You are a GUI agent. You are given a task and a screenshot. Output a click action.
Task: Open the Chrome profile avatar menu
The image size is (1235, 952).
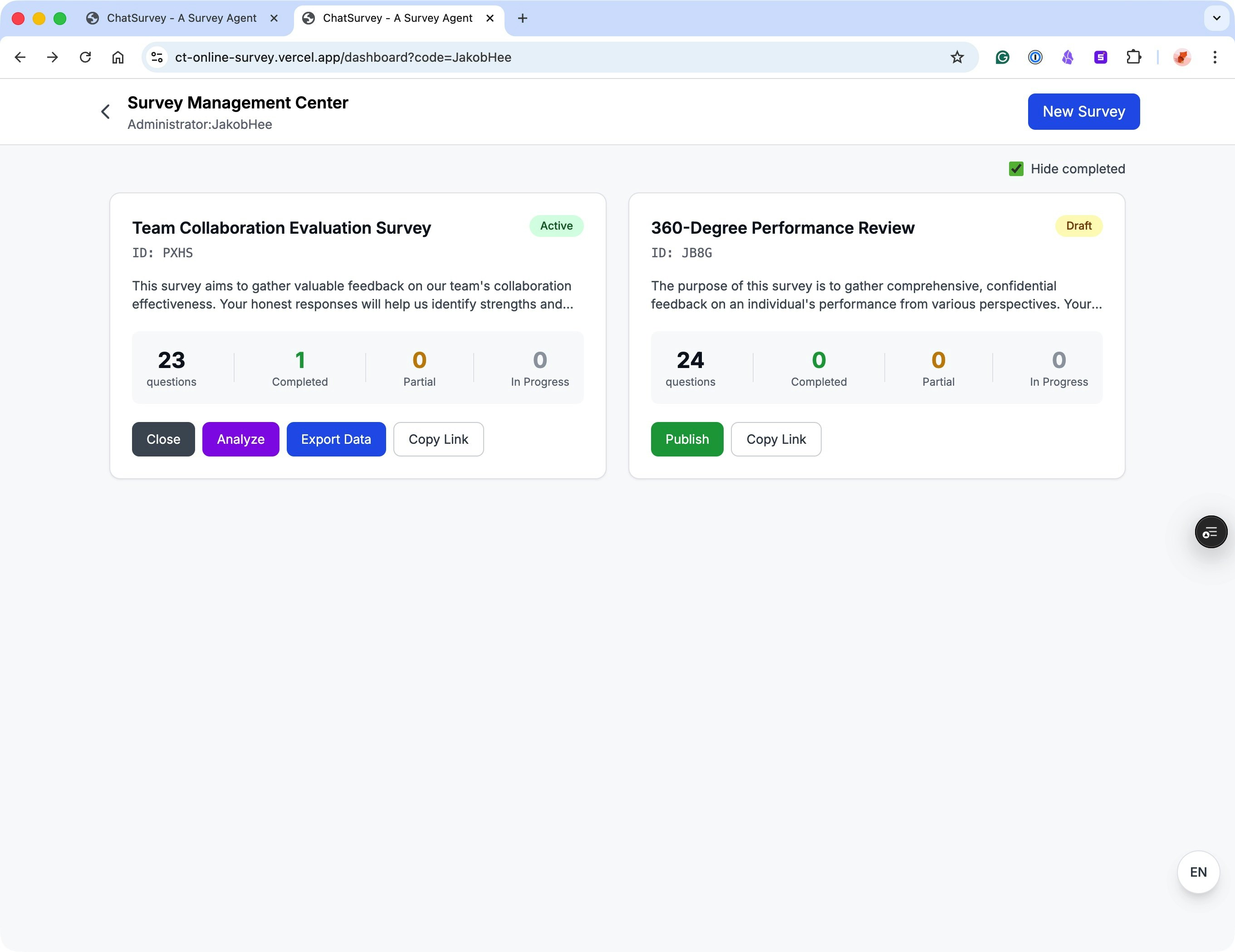coord(1182,57)
